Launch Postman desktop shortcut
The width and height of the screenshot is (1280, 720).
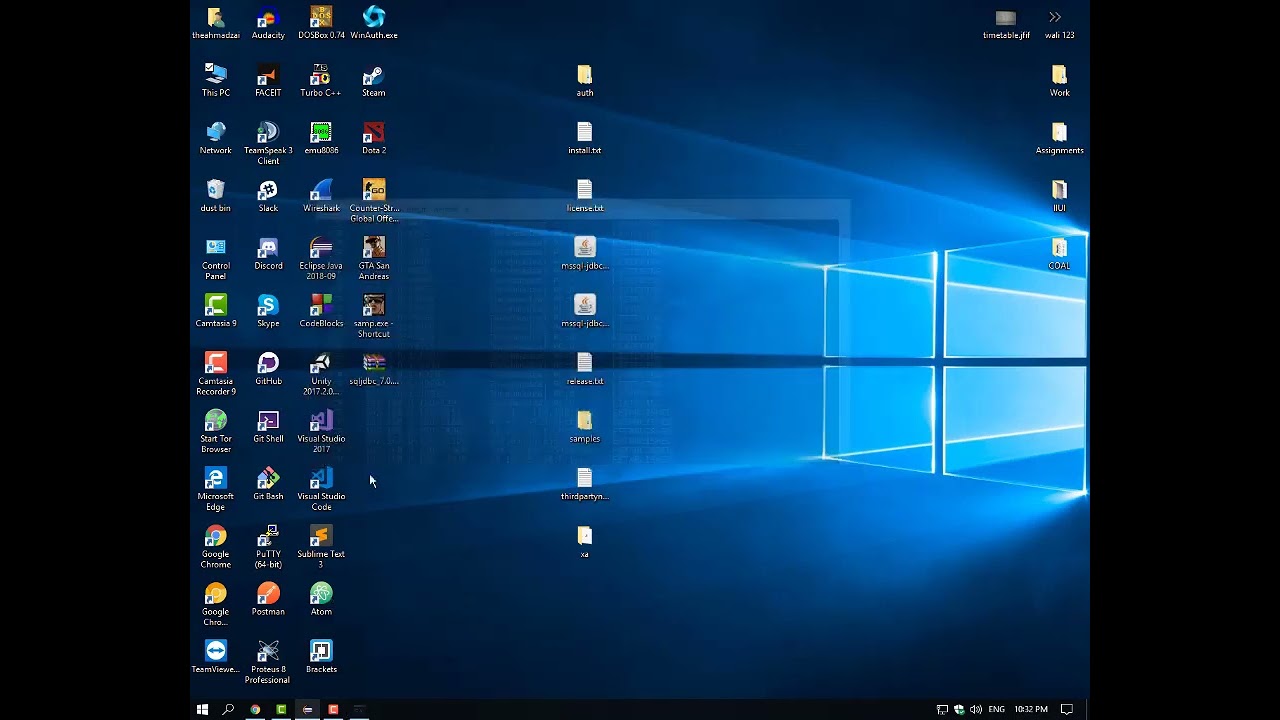pos(268,600)
